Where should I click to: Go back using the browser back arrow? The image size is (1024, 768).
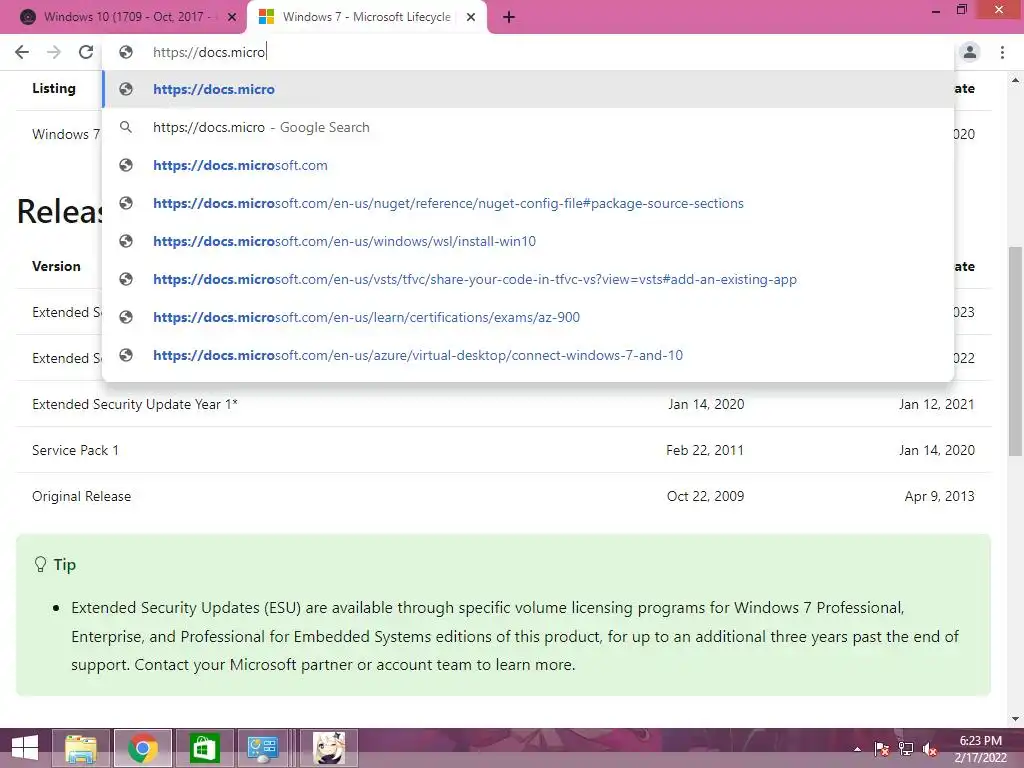pyautogui.click(x=22, y=52)
